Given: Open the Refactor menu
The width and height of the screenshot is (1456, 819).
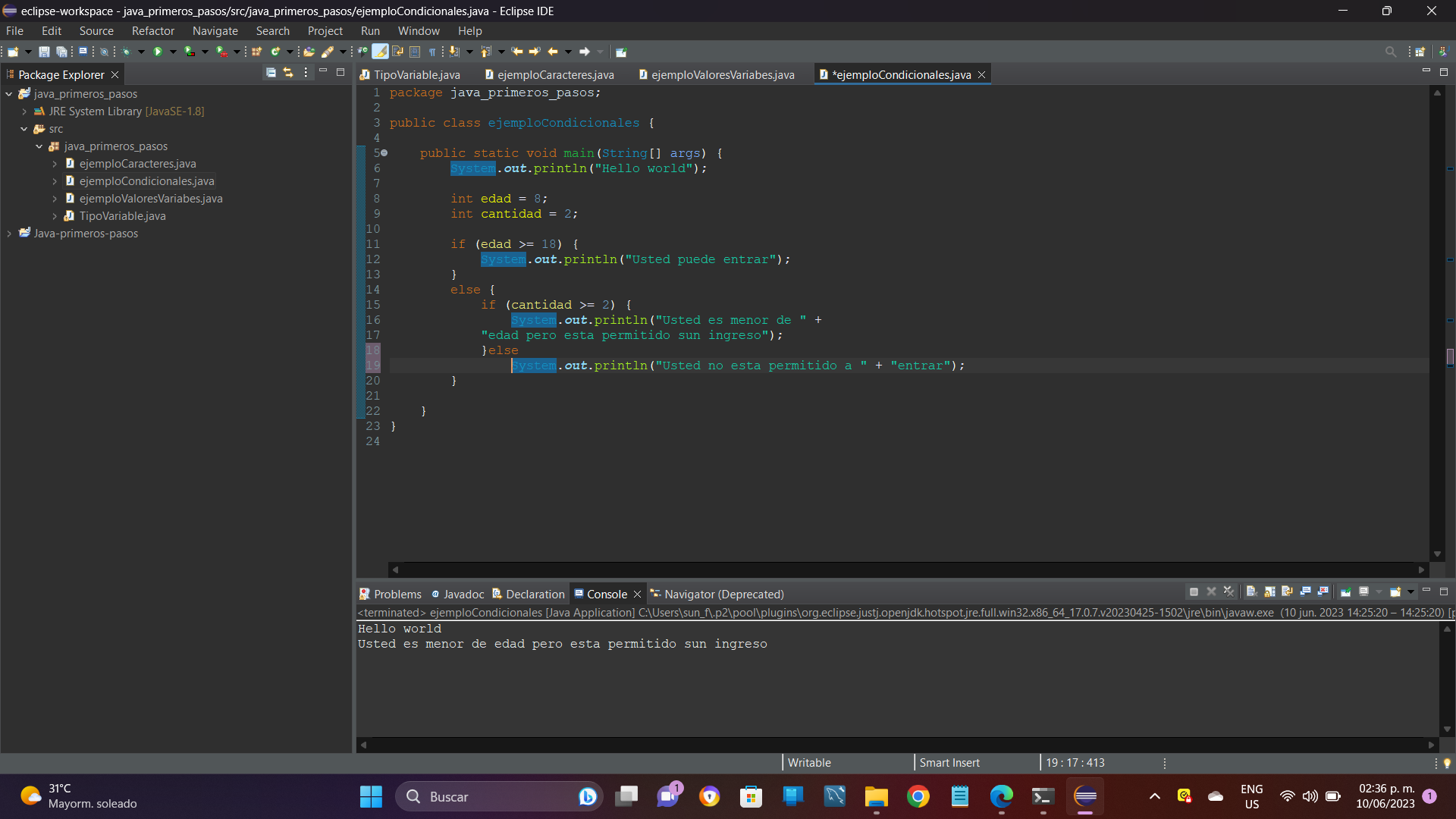Looking at the screenshot, I should (153, 31).
